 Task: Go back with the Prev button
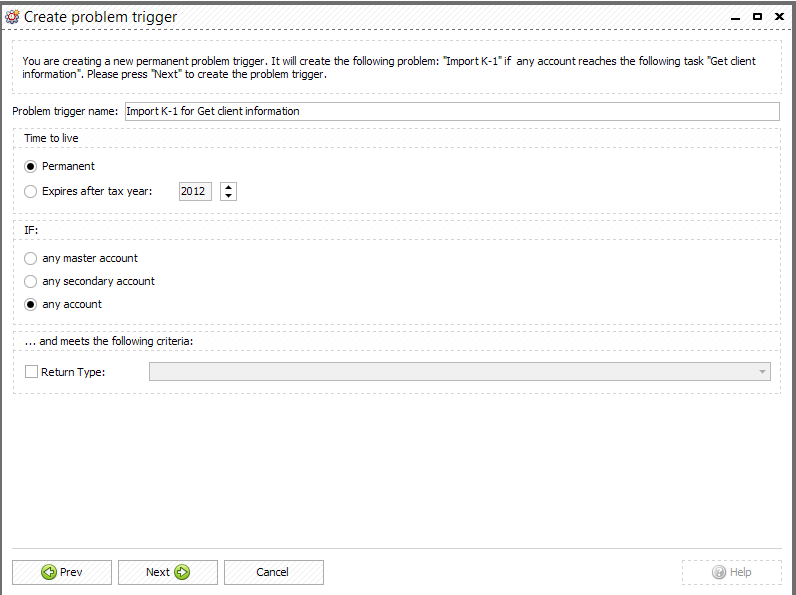(x=62, y=572)
